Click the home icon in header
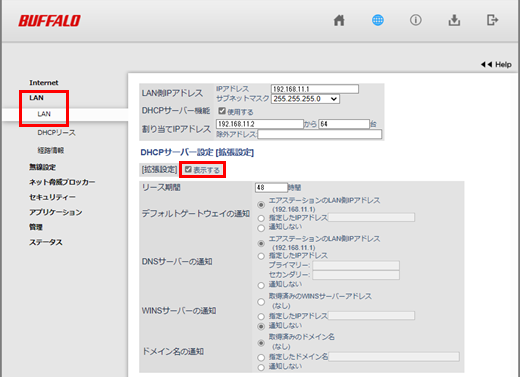Screen dimensions: 520x377 pos(339,20)
